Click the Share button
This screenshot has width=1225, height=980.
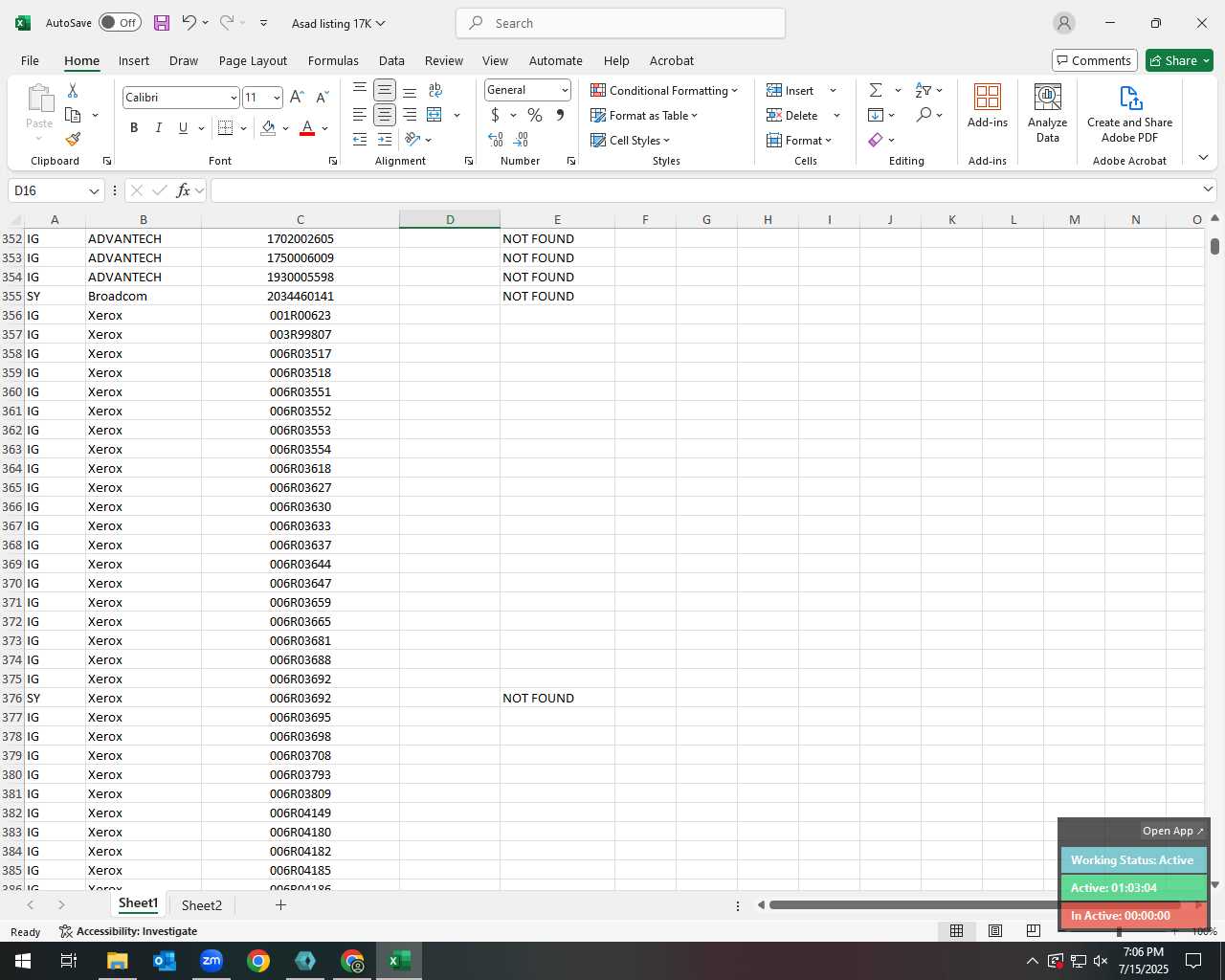point(1179,60)
